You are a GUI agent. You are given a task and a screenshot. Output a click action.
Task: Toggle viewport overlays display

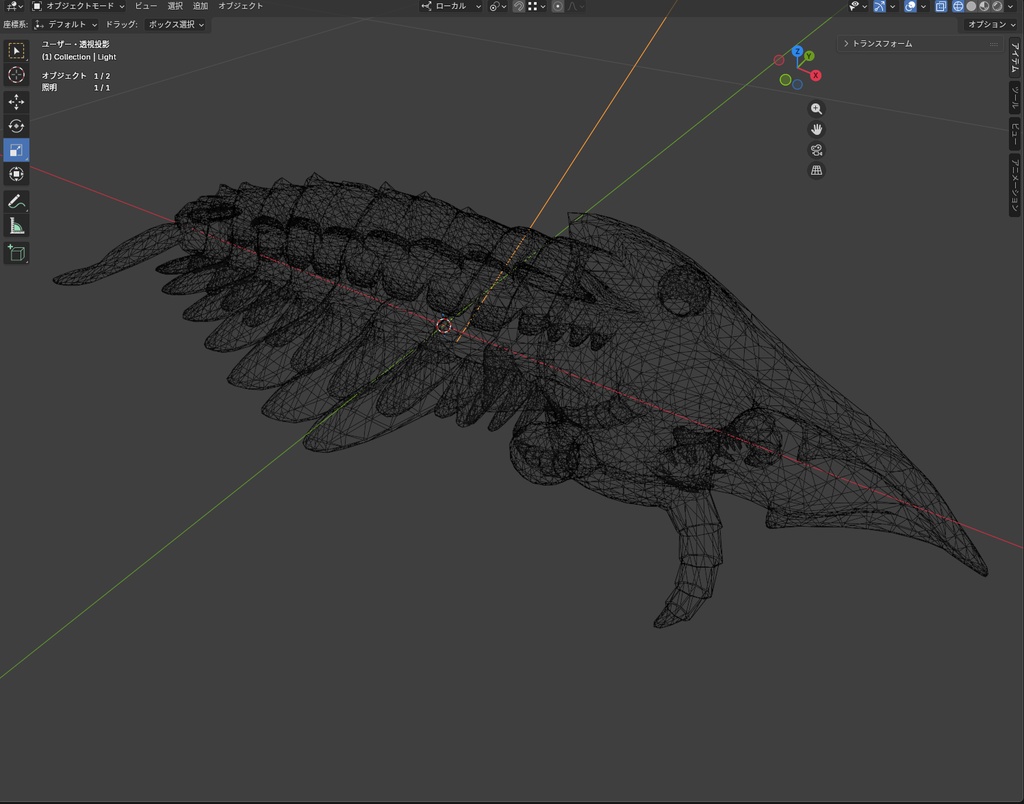tap(910, 6)
